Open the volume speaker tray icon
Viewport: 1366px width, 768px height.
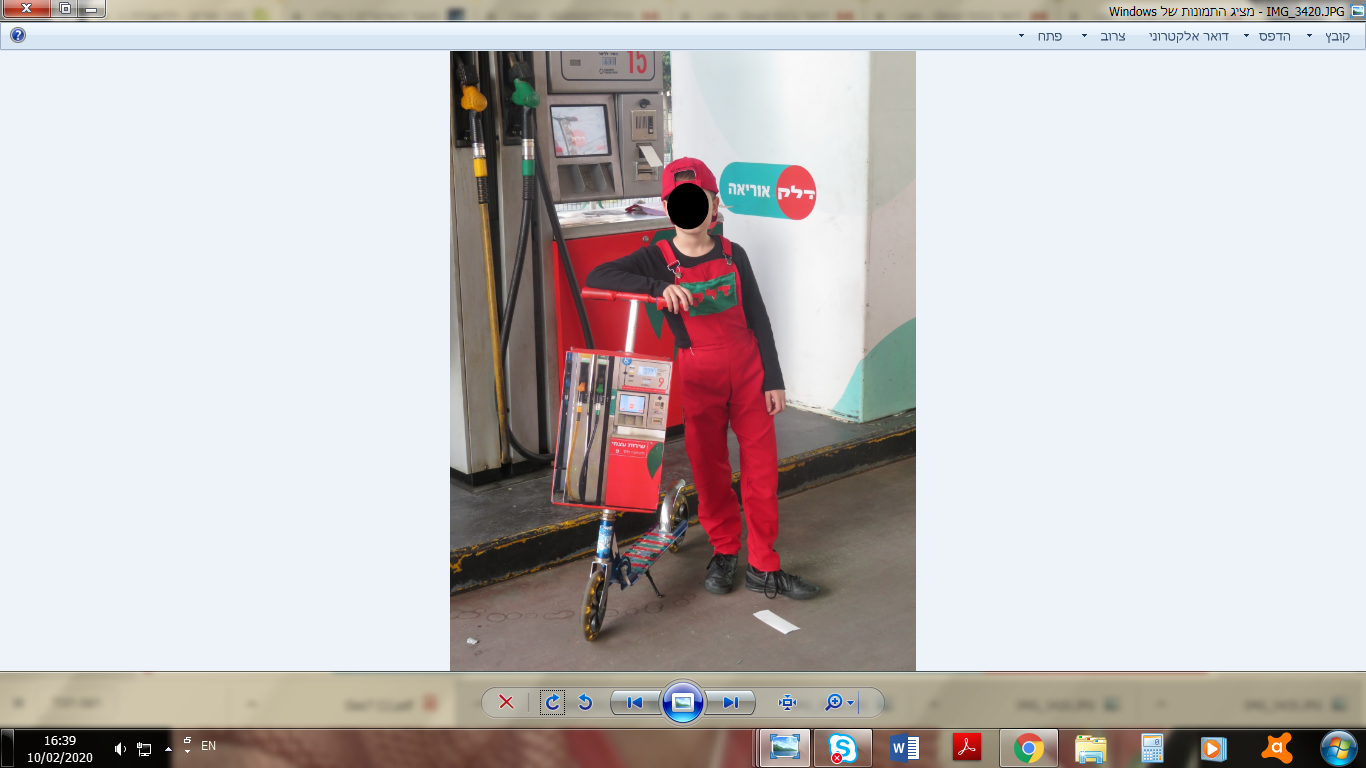click(x=120, y=748)
